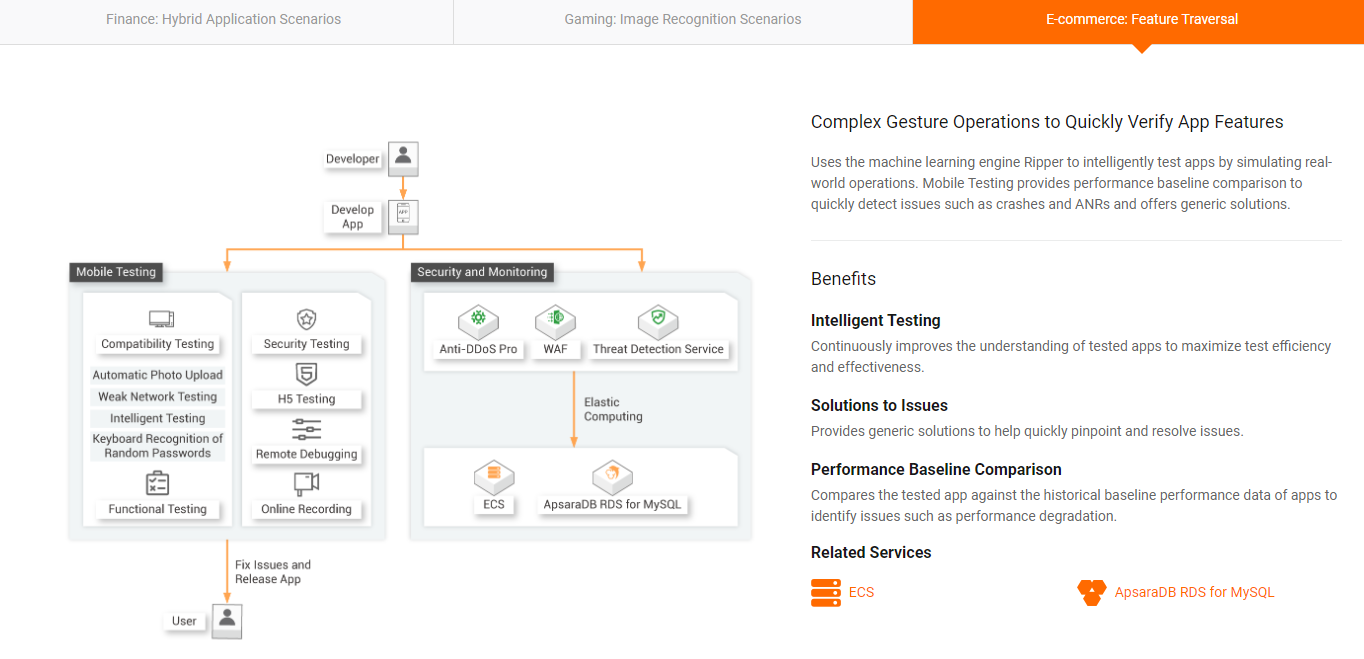Click the WAF label

(x=556, y=350)
